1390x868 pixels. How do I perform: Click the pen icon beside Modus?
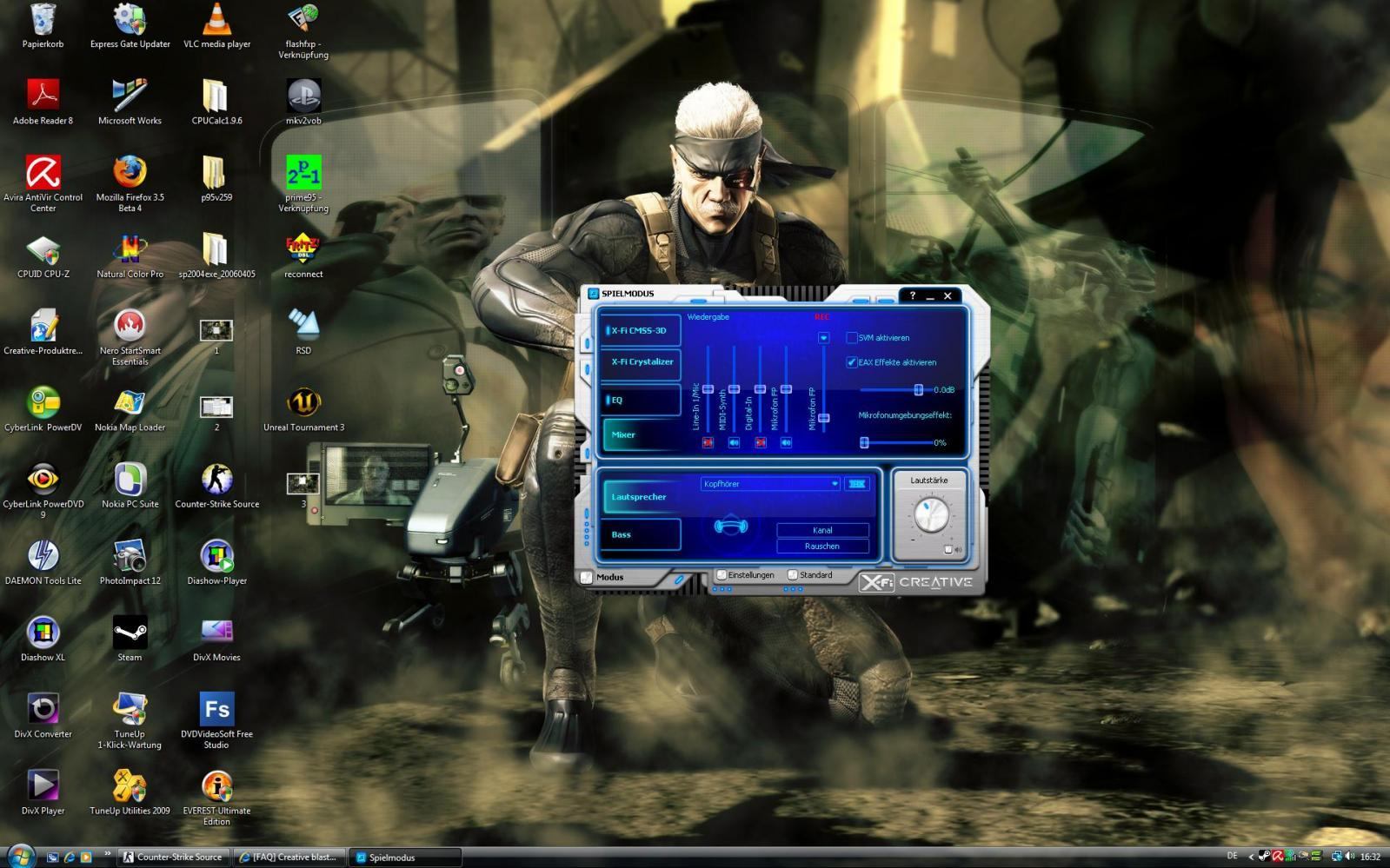point(679,579)
